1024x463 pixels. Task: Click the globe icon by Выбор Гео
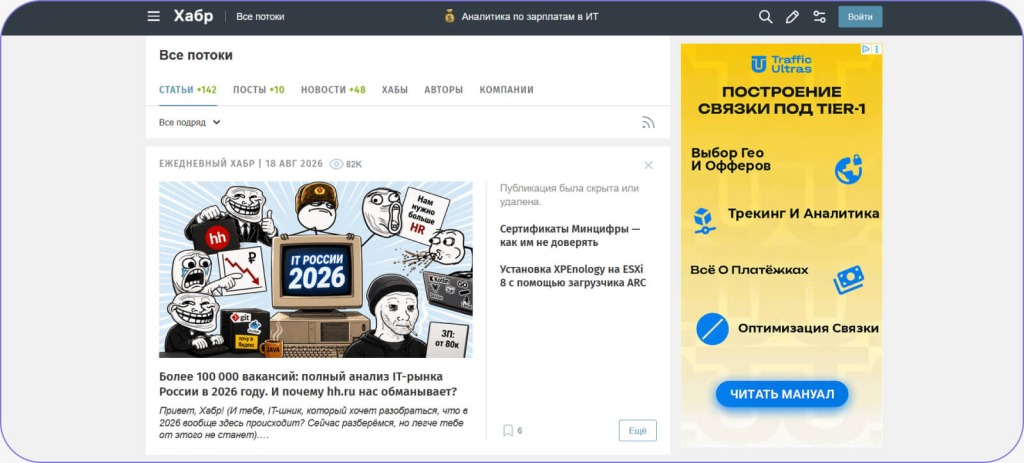pos(848,169)
